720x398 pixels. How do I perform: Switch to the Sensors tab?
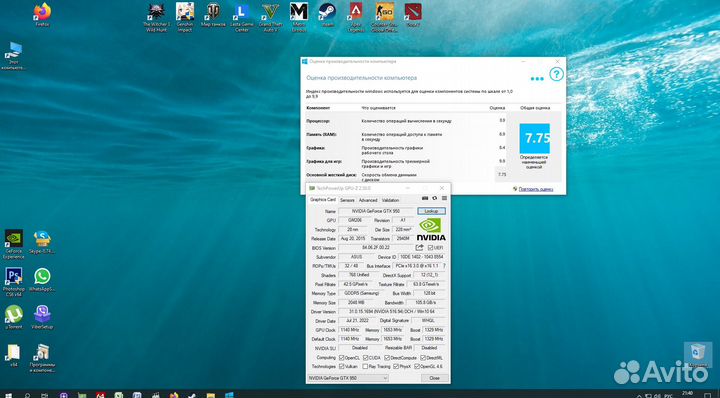pyautogui.click(x=347, y=200)
